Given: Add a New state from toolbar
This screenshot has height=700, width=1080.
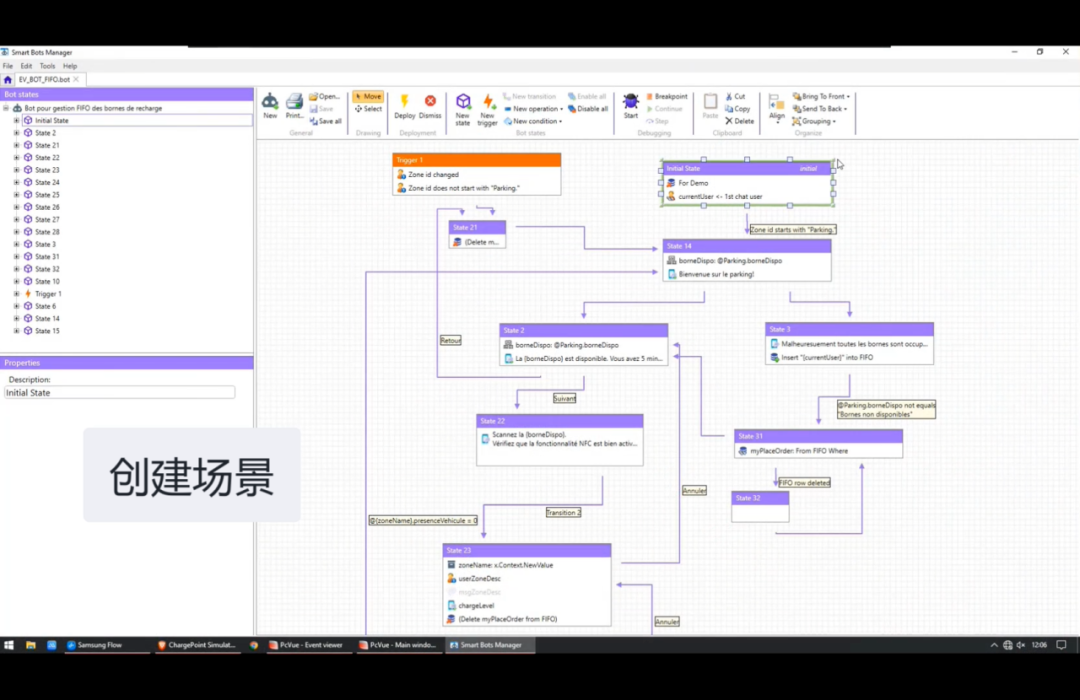Looking at the screenshot, I should (x=463, y=109).
